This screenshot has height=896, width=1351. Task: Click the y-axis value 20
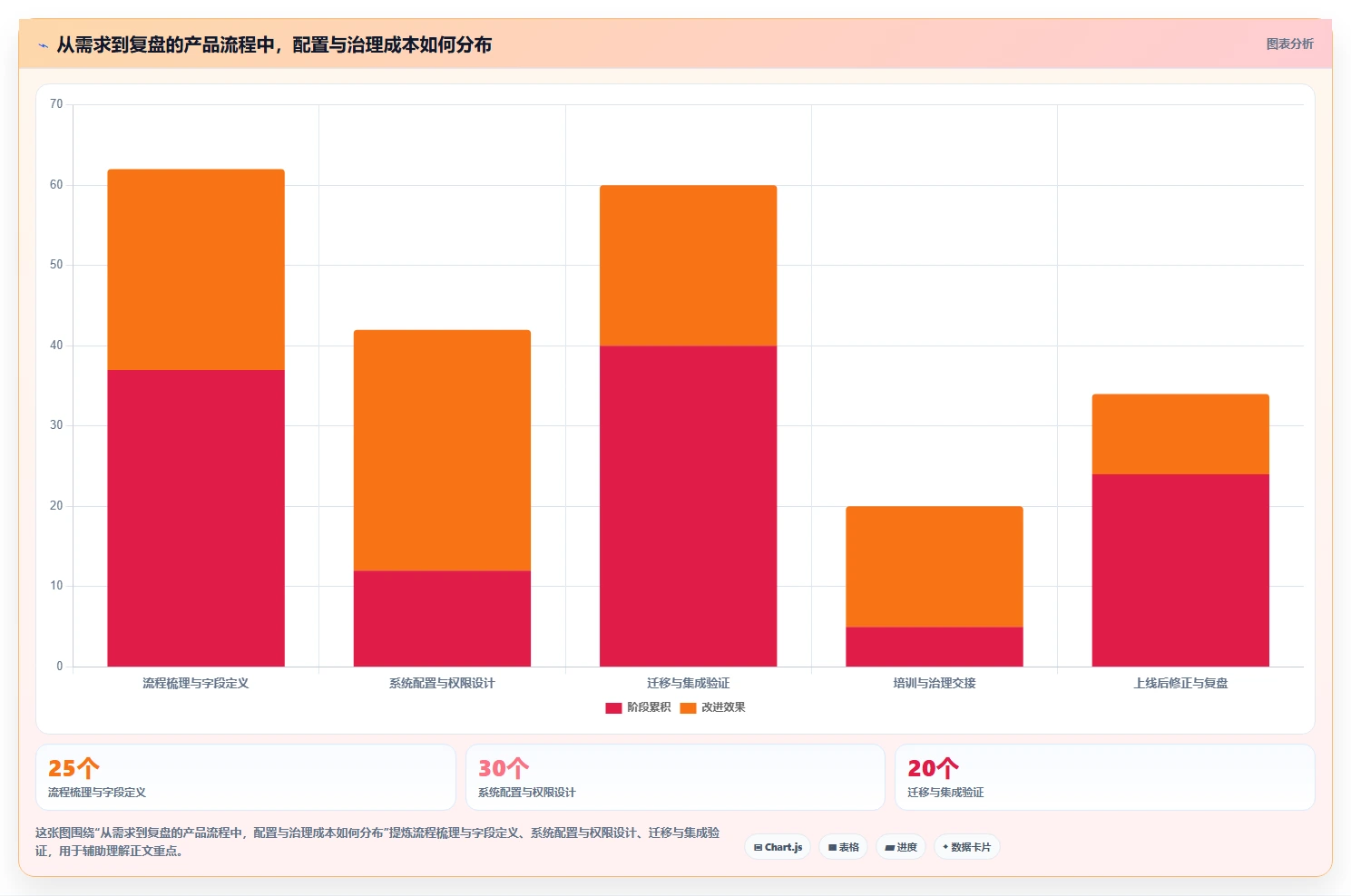tap(56, 506)
